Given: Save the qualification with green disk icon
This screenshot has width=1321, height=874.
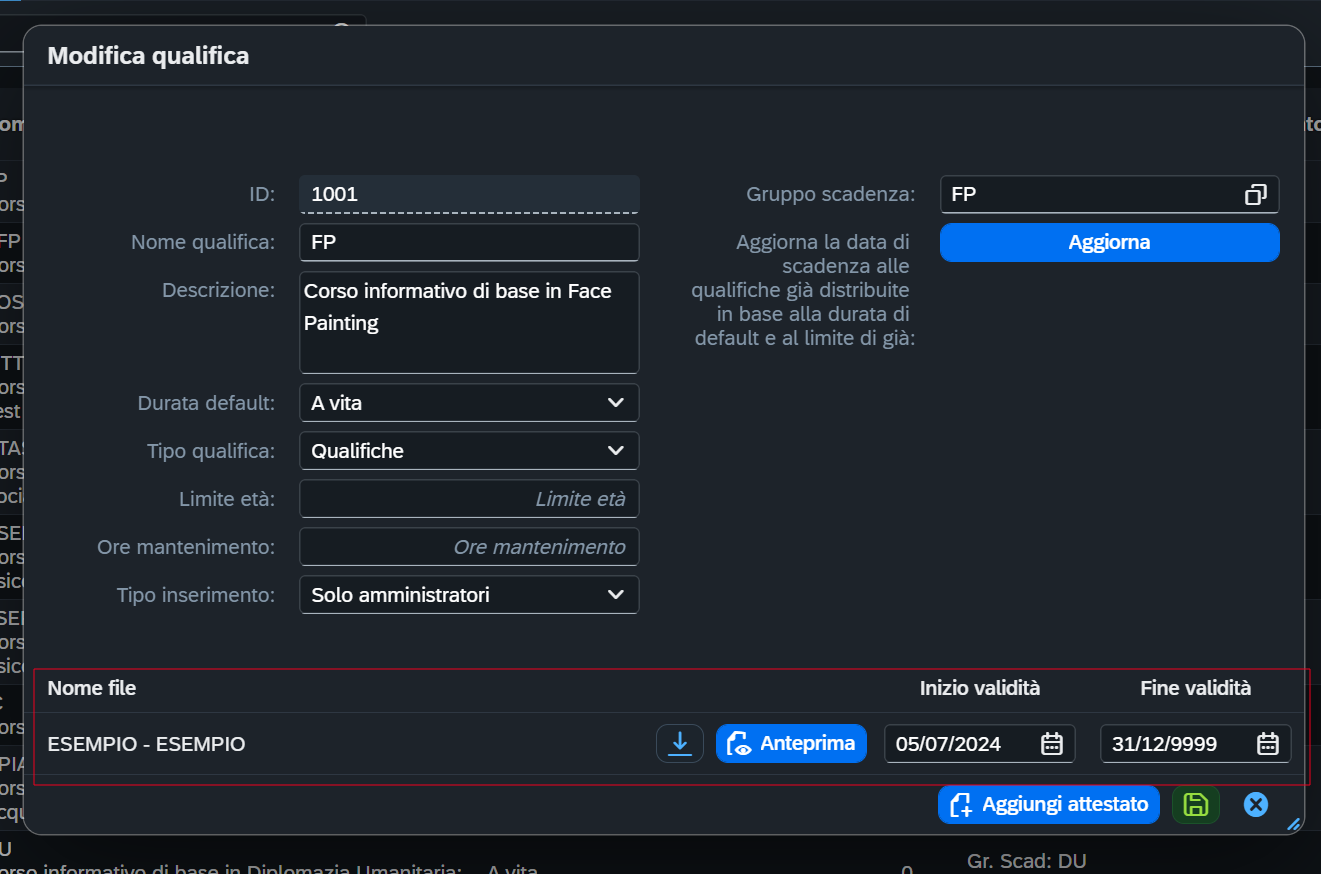Looking at the screenshot, I should (x=1196, y=805).
